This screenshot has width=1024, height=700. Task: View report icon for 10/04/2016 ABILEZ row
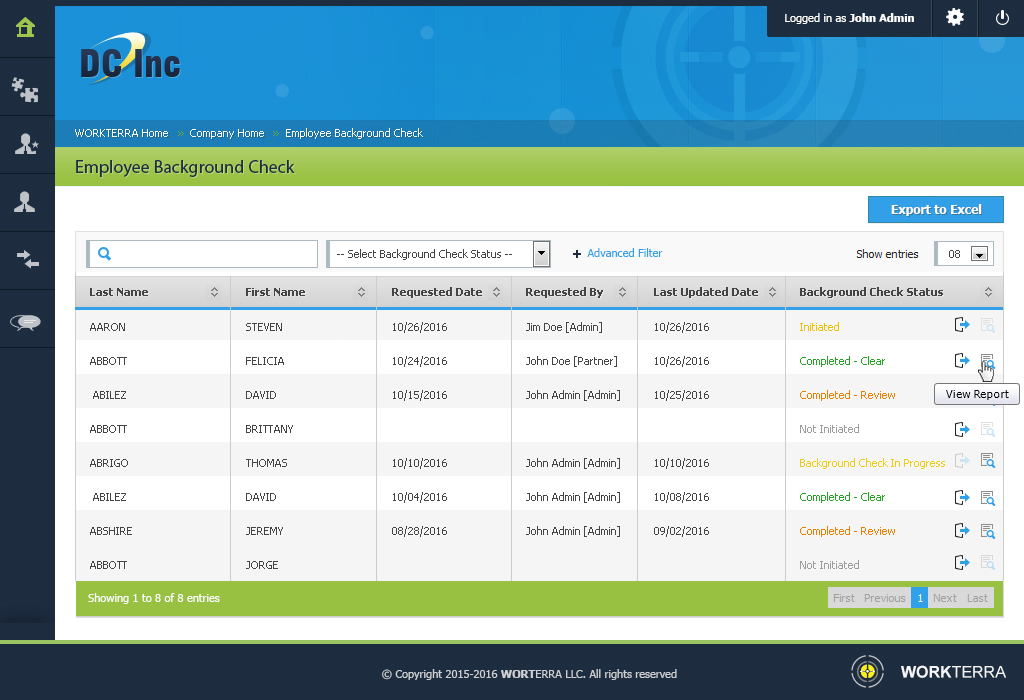pos(987,498)
